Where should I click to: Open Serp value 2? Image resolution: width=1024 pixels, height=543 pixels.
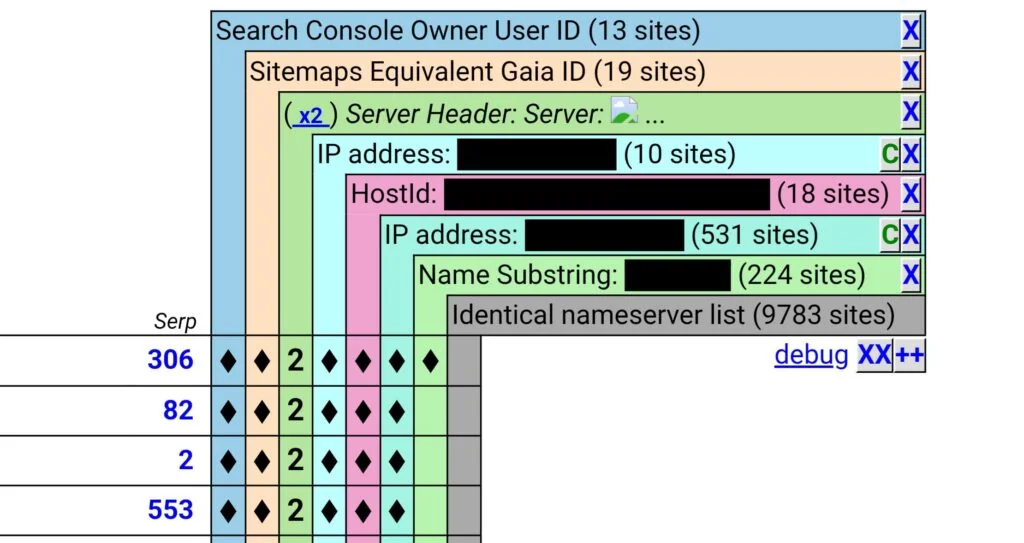coord(186,460)
